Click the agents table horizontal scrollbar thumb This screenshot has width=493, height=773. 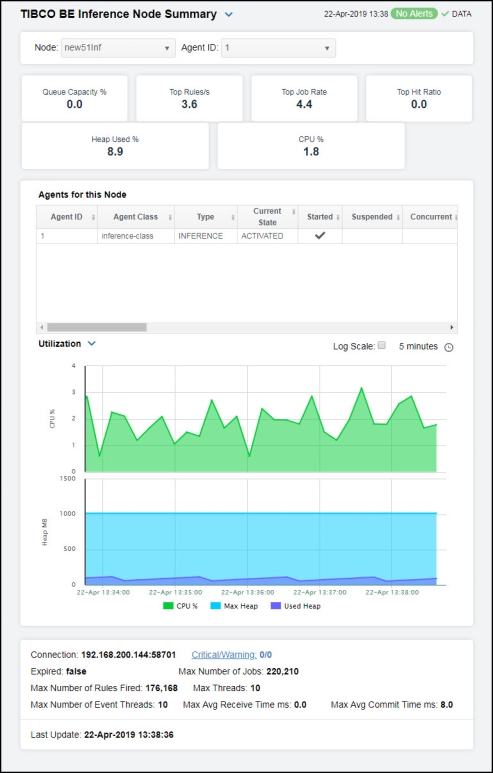(x=97, y=327)
